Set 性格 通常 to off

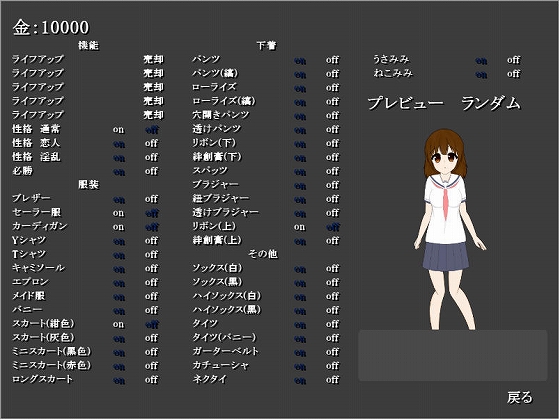pyautogui.click(x=152, y=129)
